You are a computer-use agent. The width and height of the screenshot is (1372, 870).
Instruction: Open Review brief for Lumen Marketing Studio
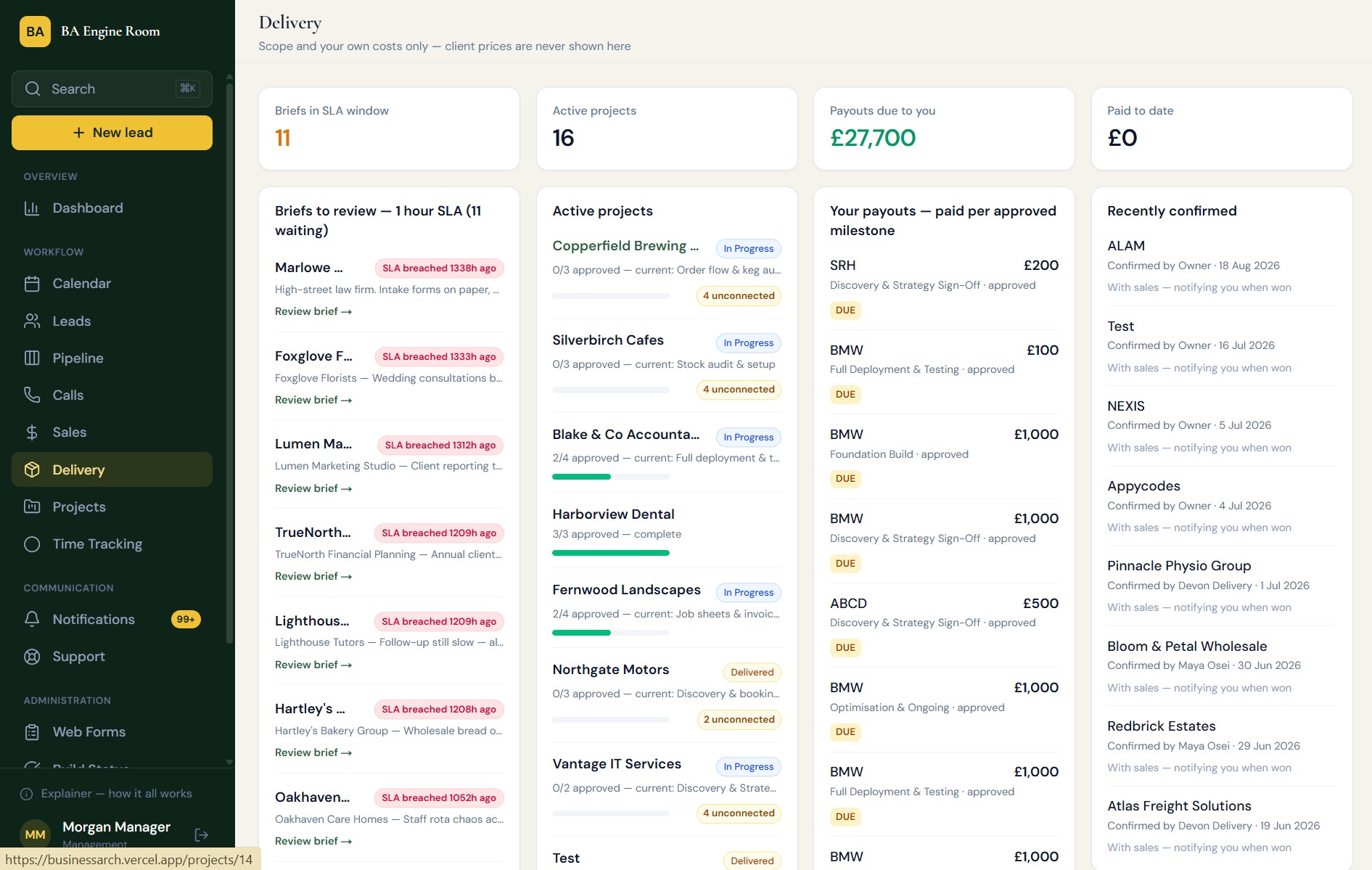click(x=313, y=488)
